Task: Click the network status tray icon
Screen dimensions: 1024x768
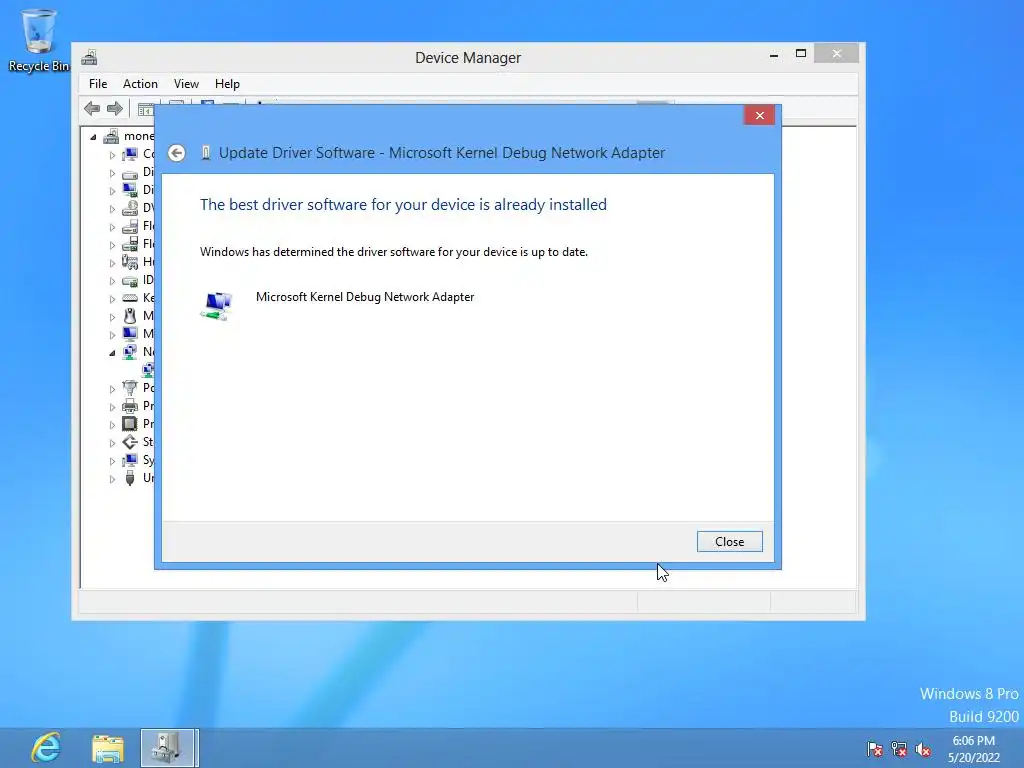Action: point(899,749)
